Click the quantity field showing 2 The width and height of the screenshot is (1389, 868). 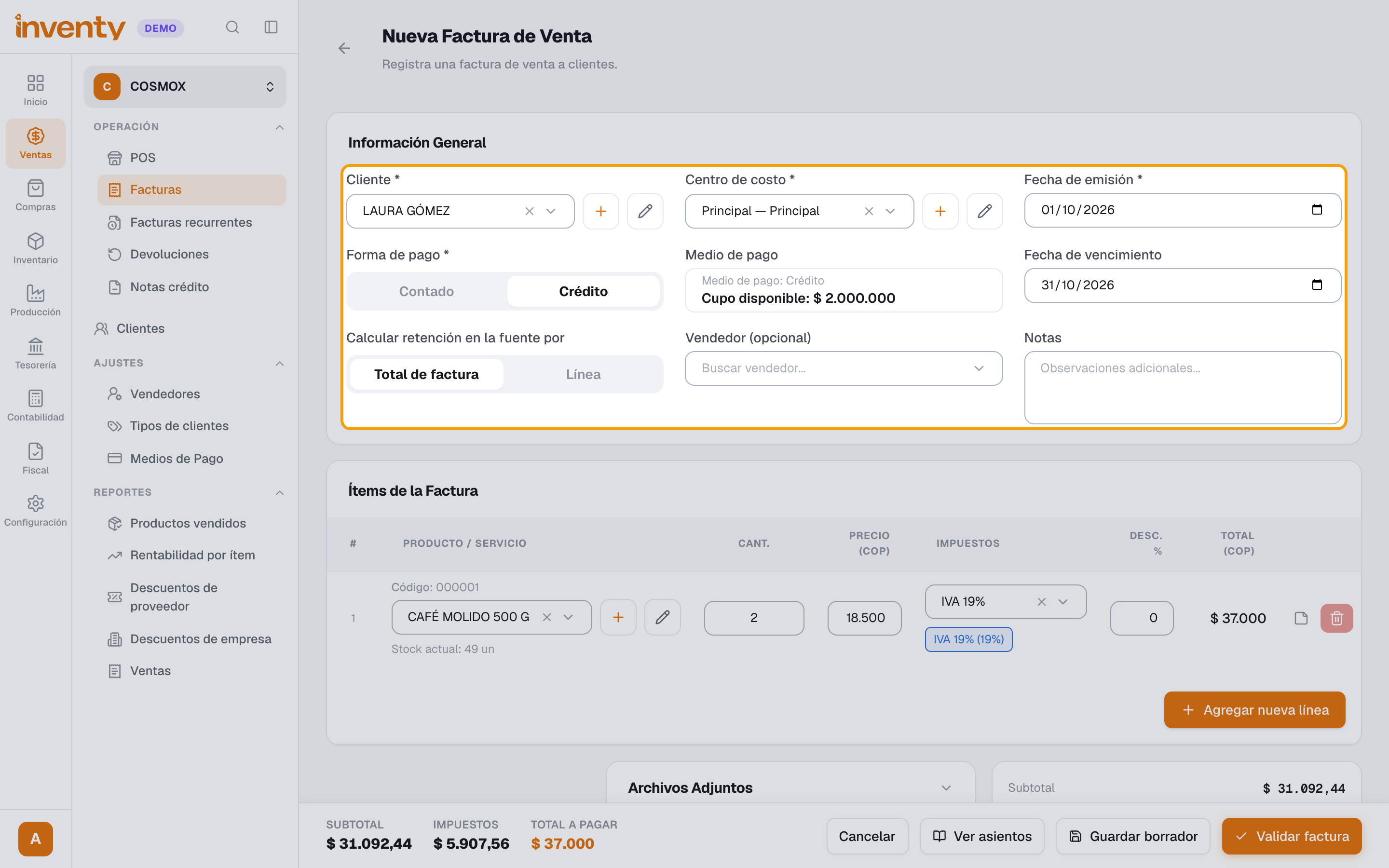[754, 618]
